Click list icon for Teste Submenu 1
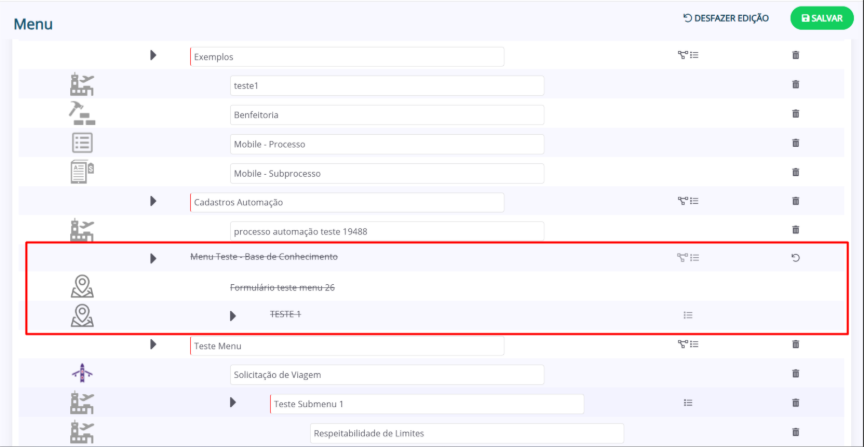This screenshot has width=864, height=447. pyautogui.click(x=688, y=403)
